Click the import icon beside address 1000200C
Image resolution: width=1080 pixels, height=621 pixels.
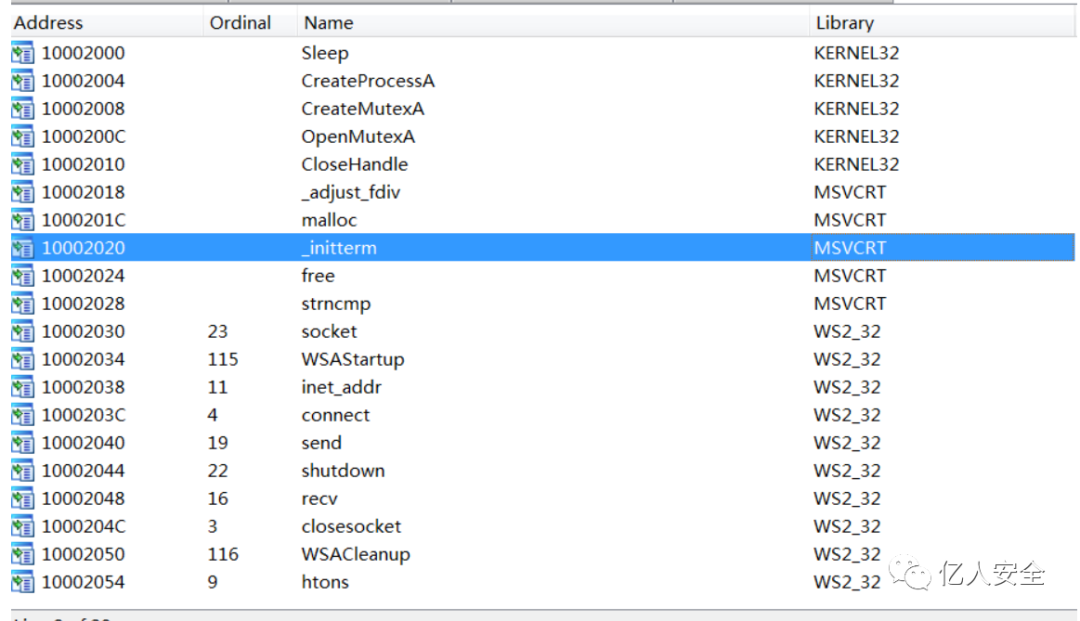(x=22, y=137)
